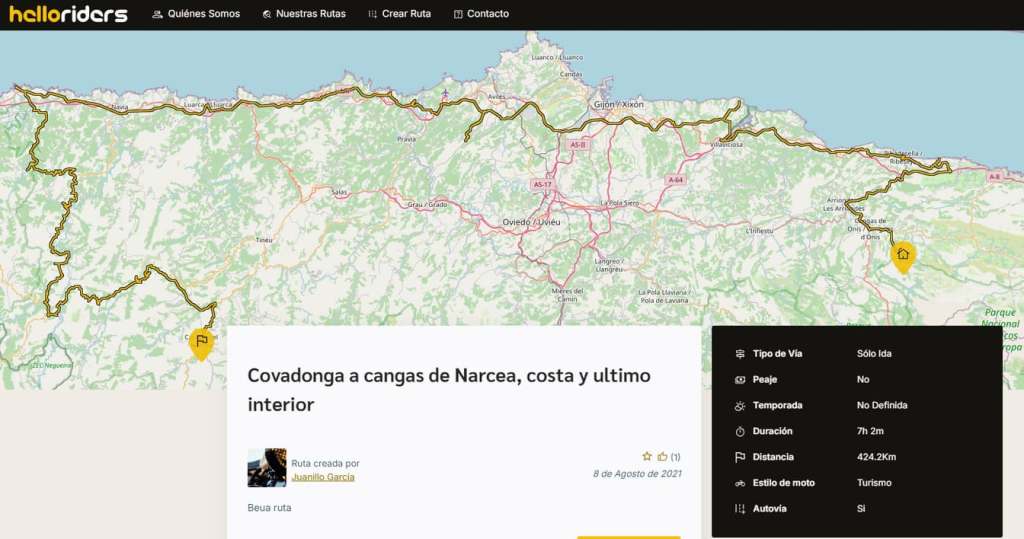Open the Crear Ruta page
Screen dimensions: 1024x539
click(399, 14)
